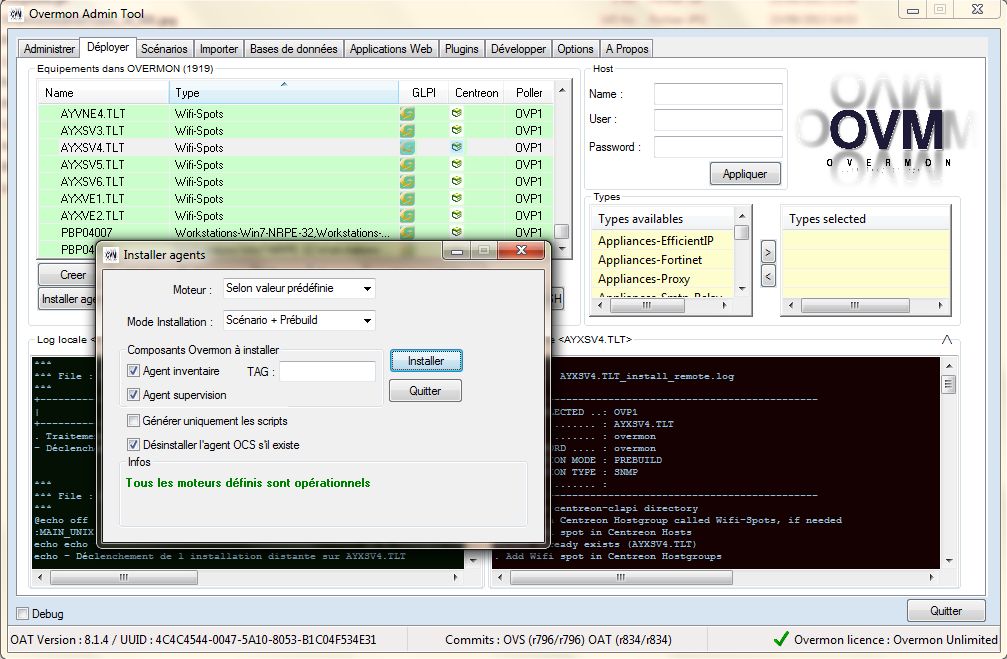Uncheck Agent supervision
Viewport: 1007px width, 659px height.
[133, 394]
